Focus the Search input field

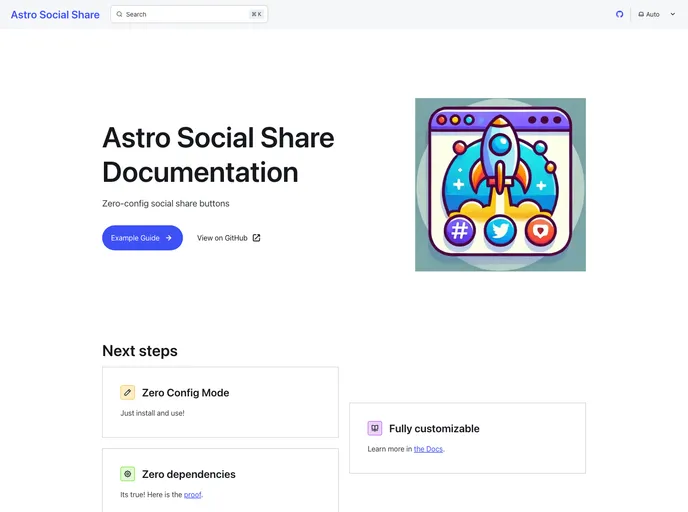189,14
